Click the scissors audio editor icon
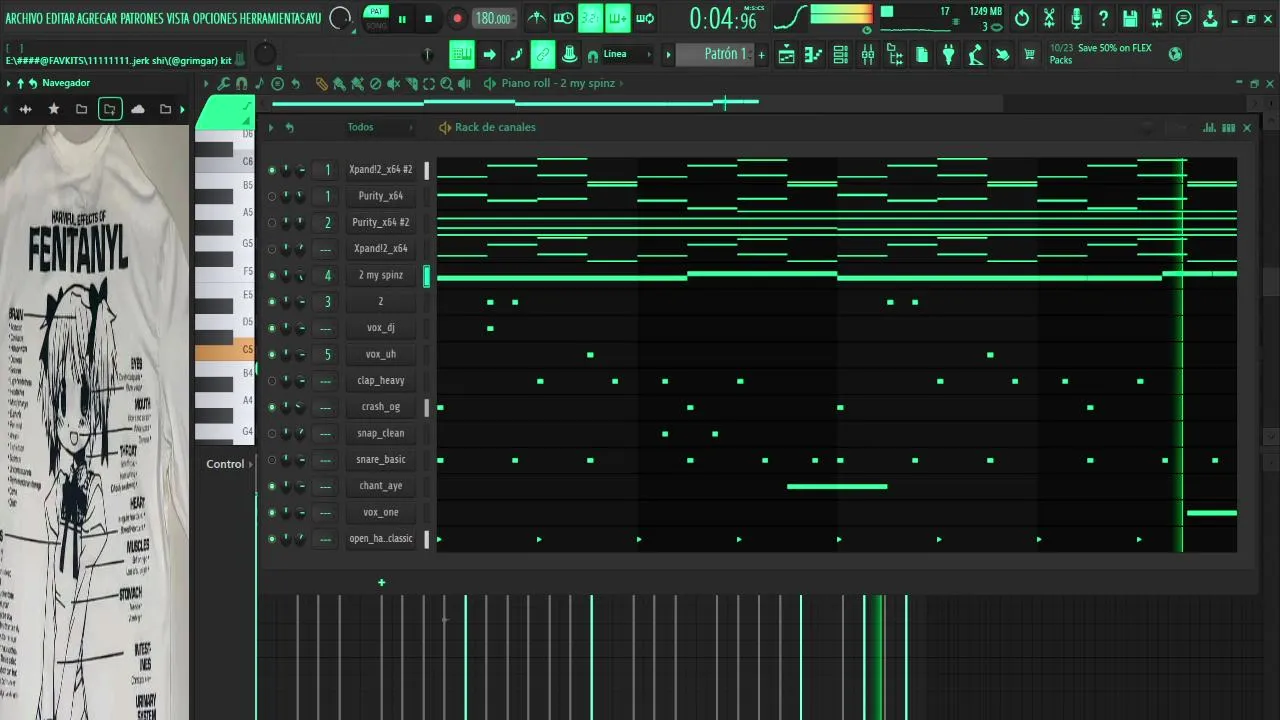Viewport: 1280px width, 720px height. click(x=1049, y=18)
